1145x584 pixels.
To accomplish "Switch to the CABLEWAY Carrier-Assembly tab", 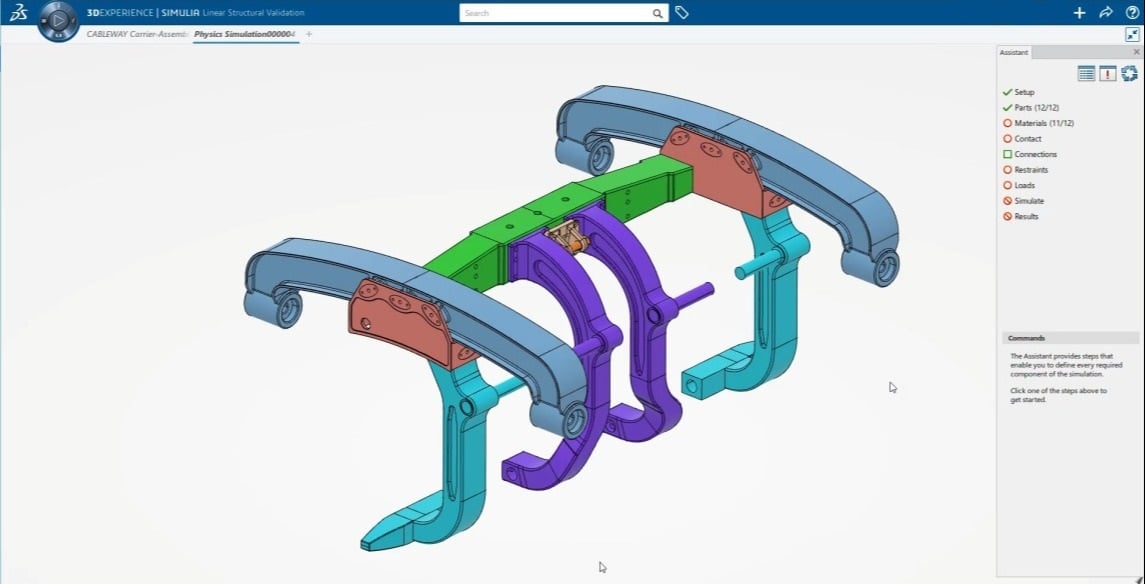I will tap(140, 33).
